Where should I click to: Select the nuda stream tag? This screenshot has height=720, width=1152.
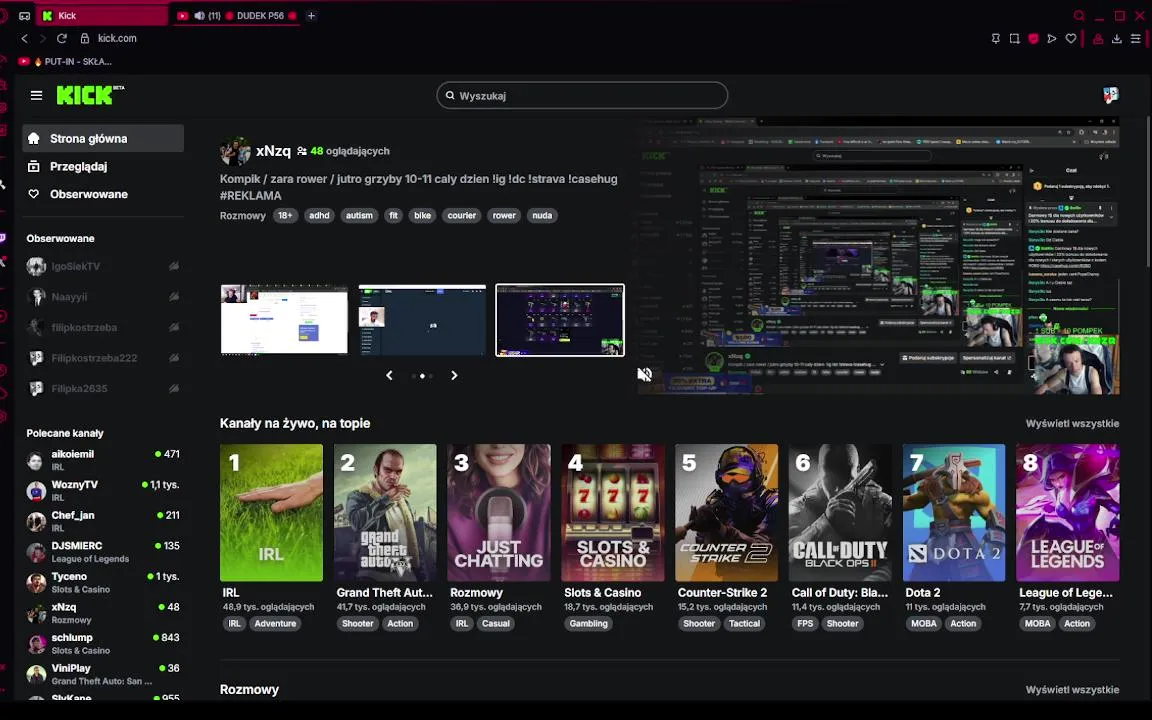[541, 215]
